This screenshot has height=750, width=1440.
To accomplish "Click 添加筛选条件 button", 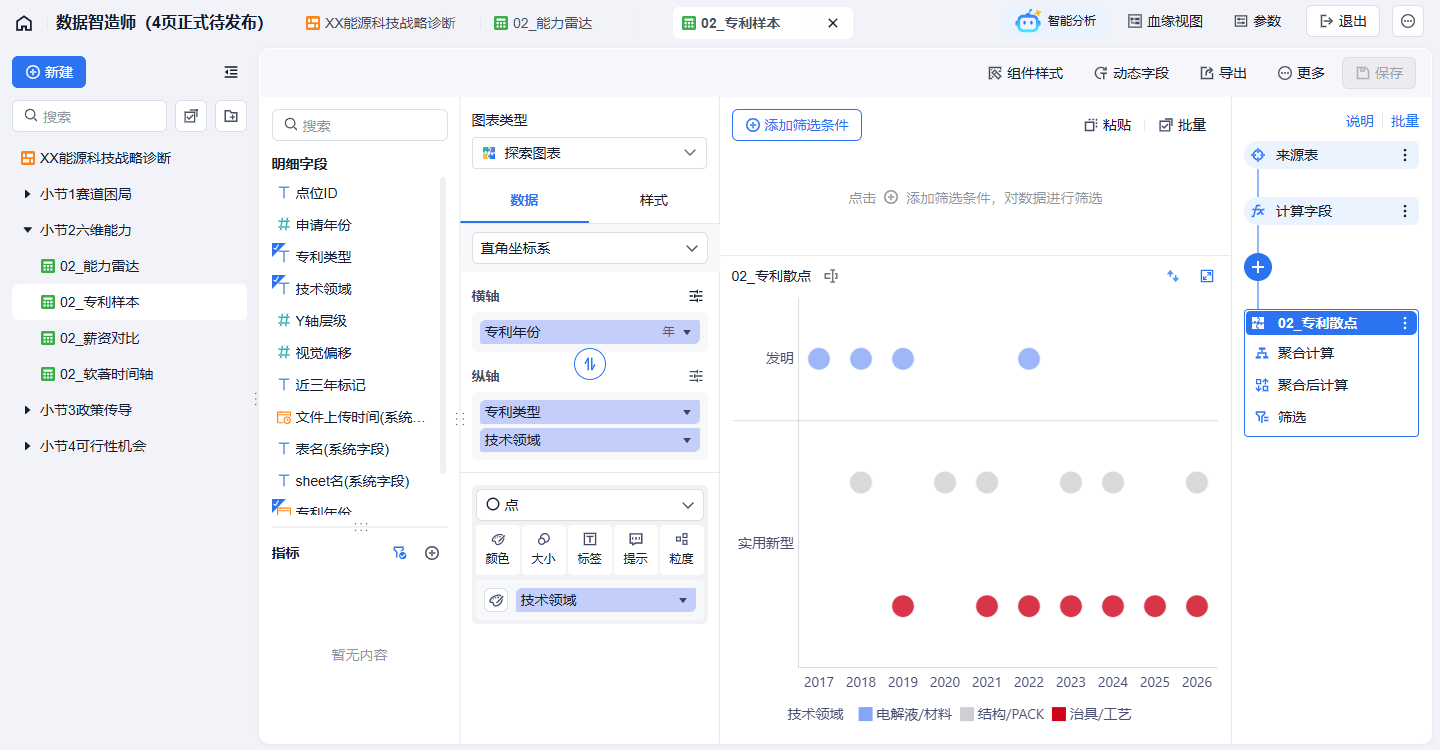I will click(797, 125).
